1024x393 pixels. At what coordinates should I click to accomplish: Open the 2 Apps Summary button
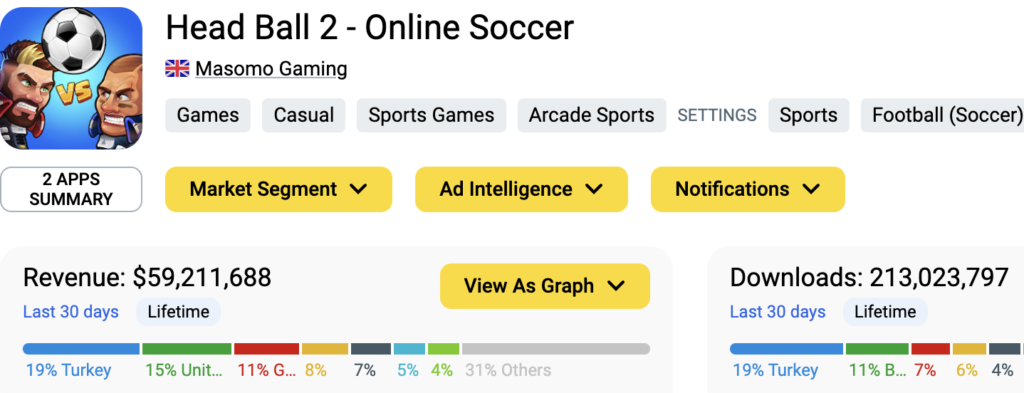[x=71, y=189]
